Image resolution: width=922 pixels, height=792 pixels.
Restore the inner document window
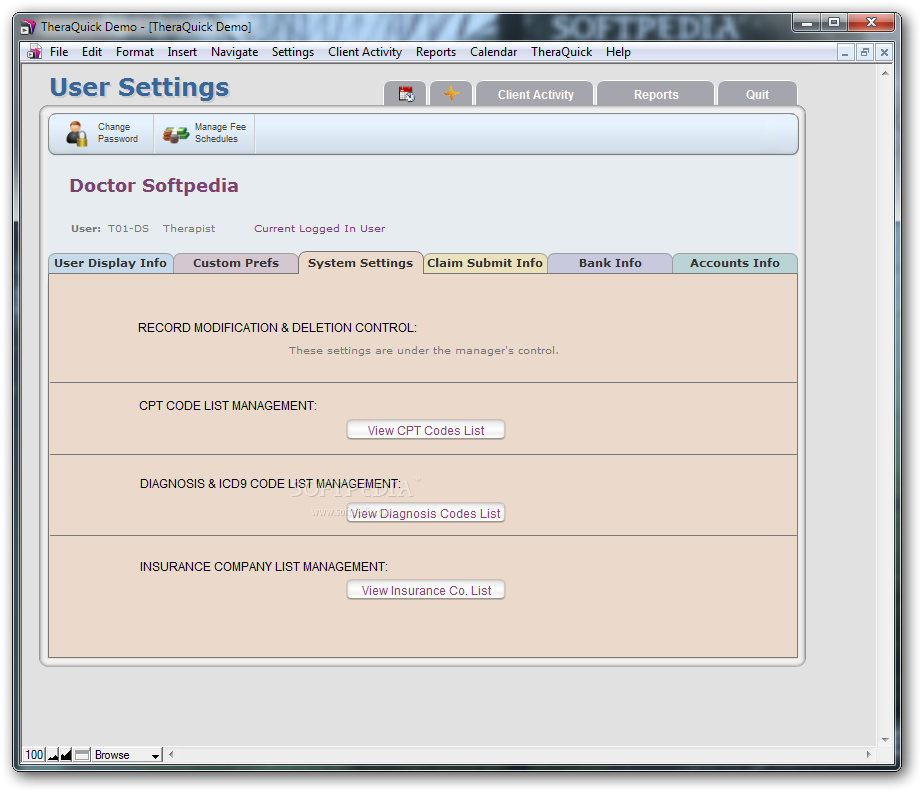864,52
